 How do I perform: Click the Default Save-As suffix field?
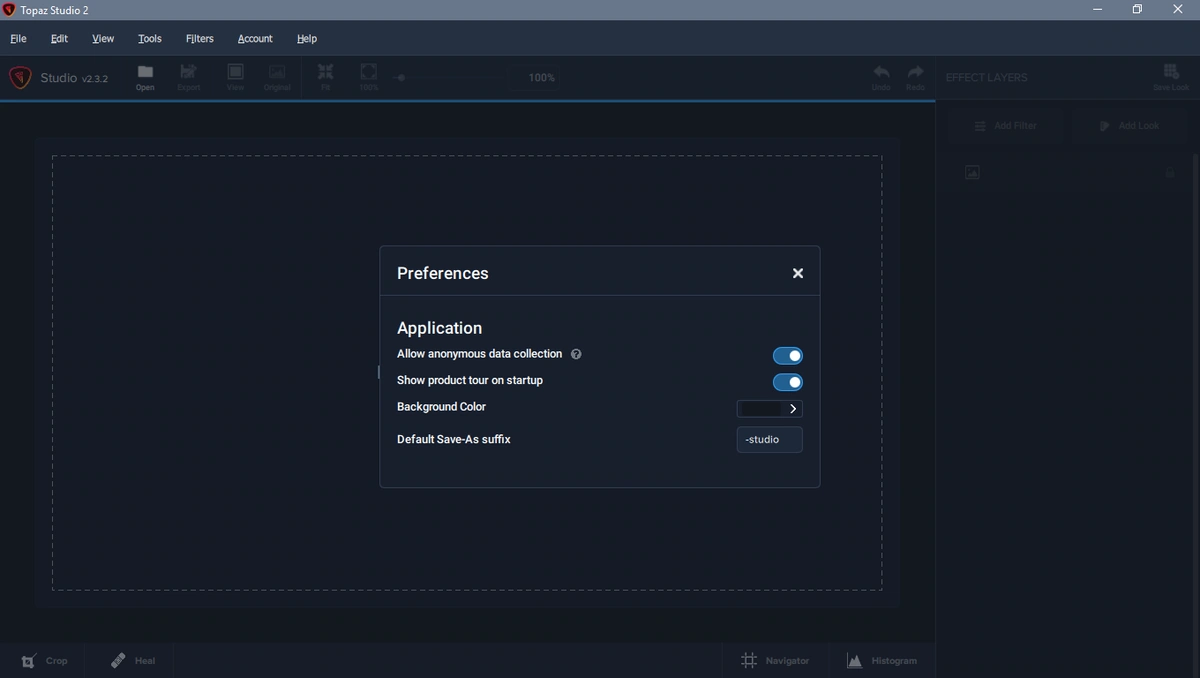[769, 440]
